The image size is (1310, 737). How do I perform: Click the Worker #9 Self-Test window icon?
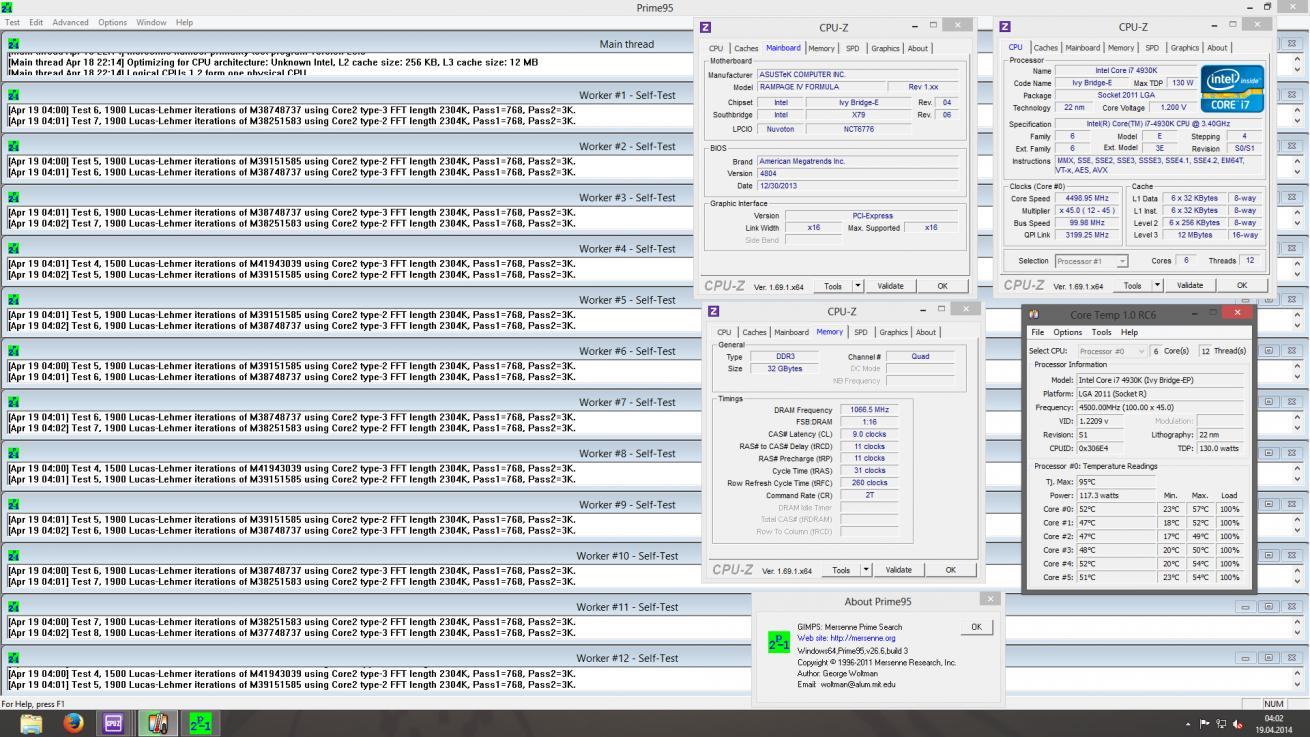(x=13, y=504)
